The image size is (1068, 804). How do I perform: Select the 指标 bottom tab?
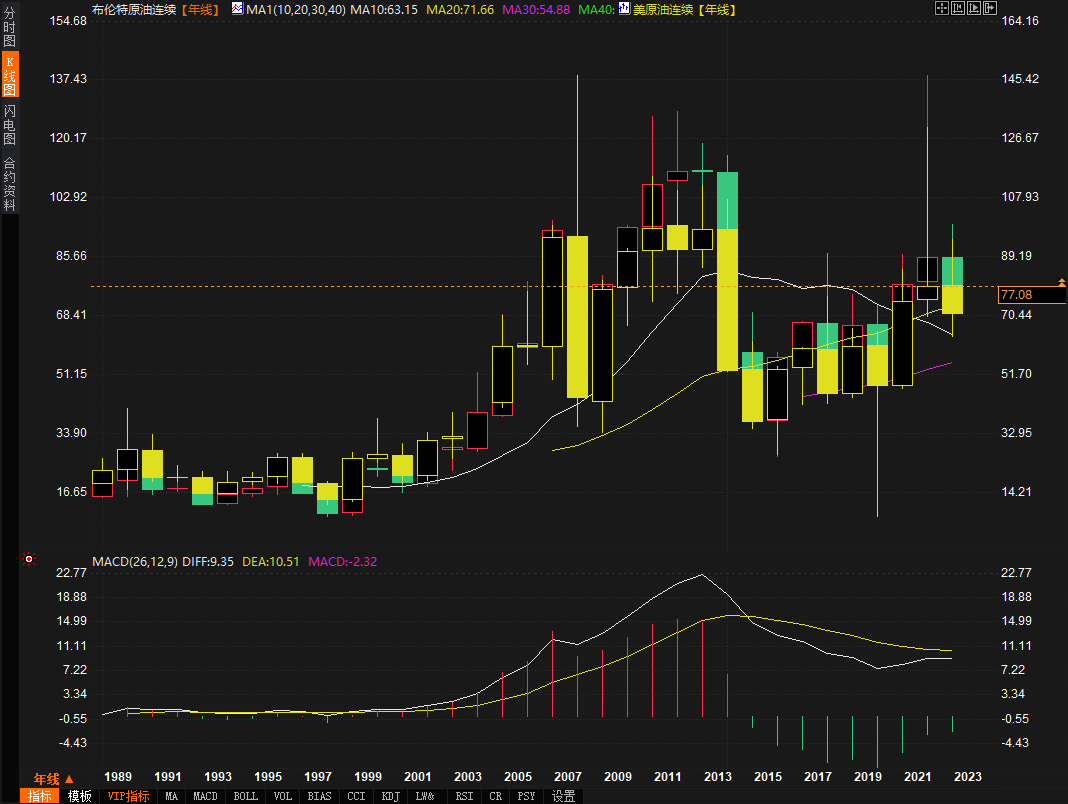40,796
